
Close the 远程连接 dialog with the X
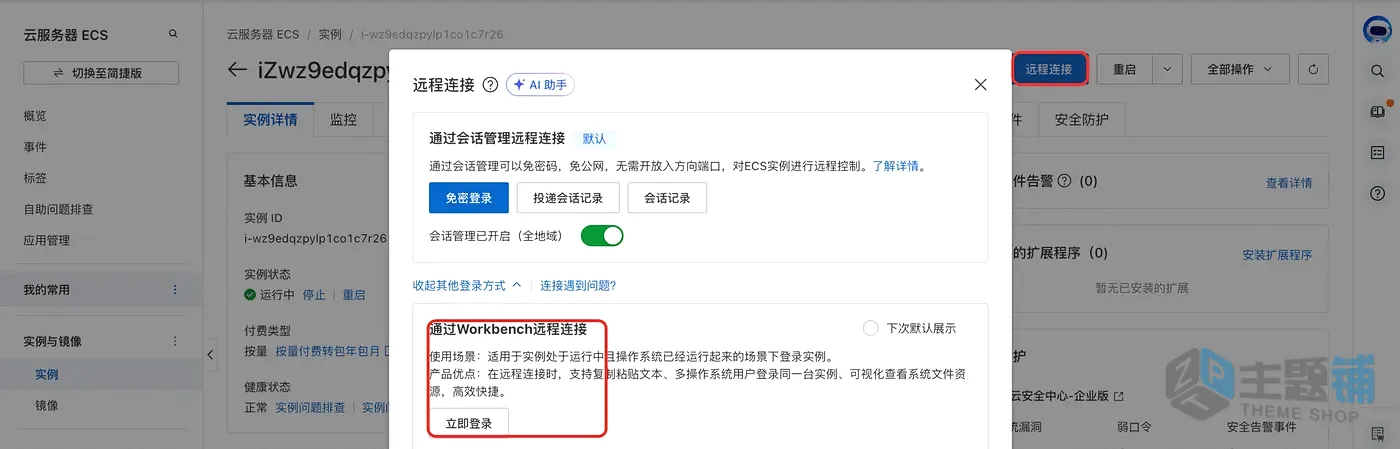click(x=980, y=85)
